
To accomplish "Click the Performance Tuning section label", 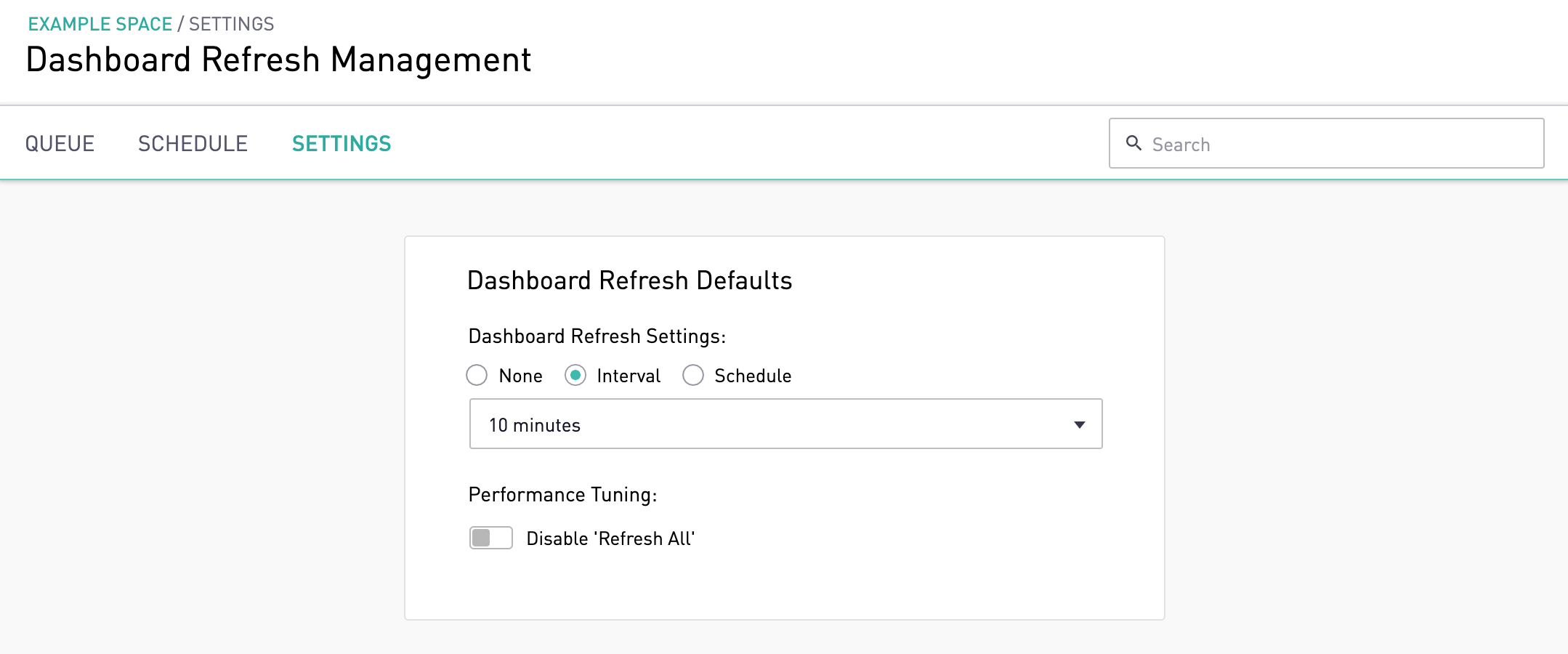I will [562, 495].
